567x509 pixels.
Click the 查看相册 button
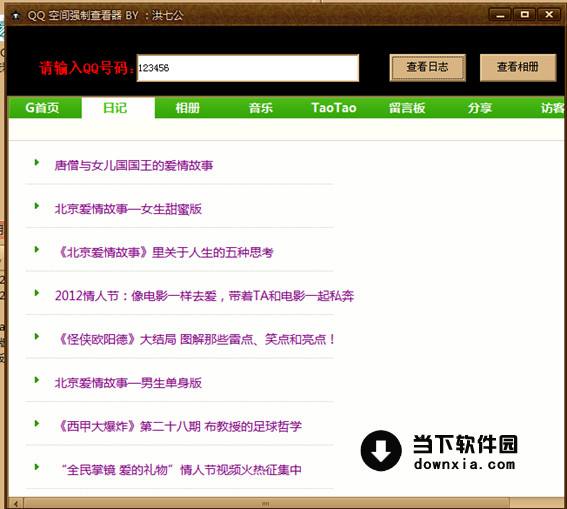tap(518, 68)
